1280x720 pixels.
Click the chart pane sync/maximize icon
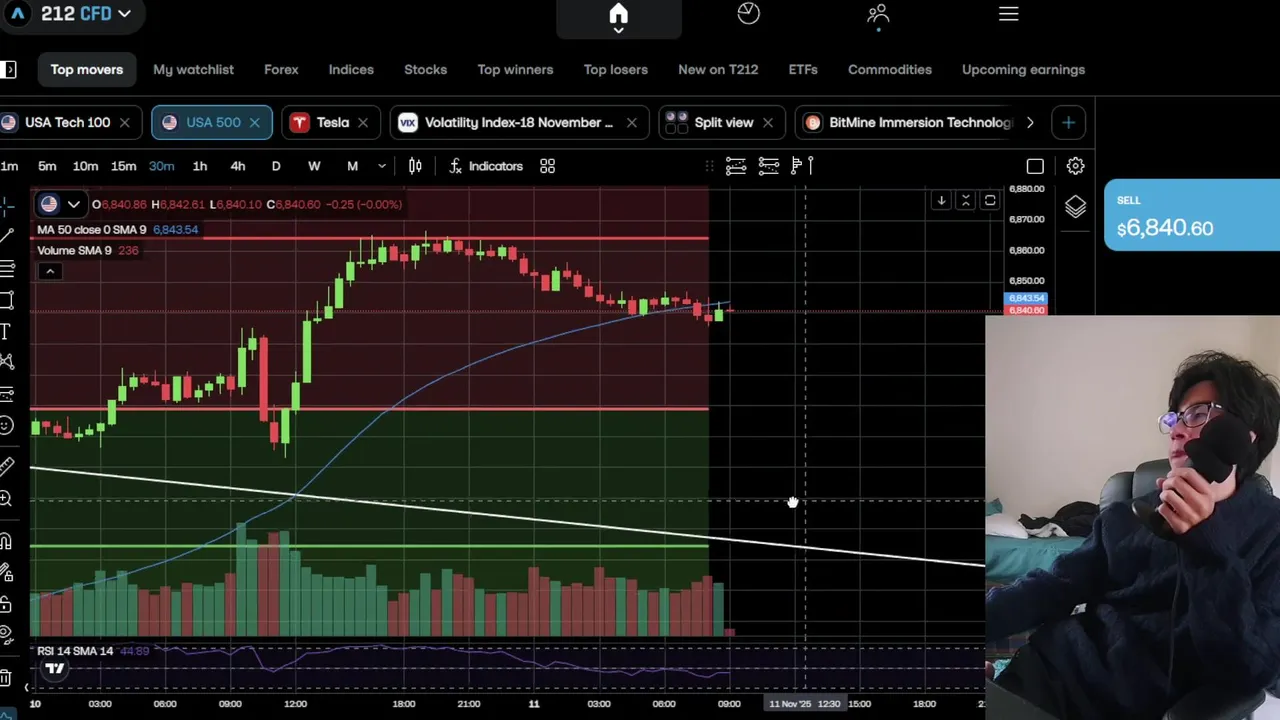coord(989,201)
